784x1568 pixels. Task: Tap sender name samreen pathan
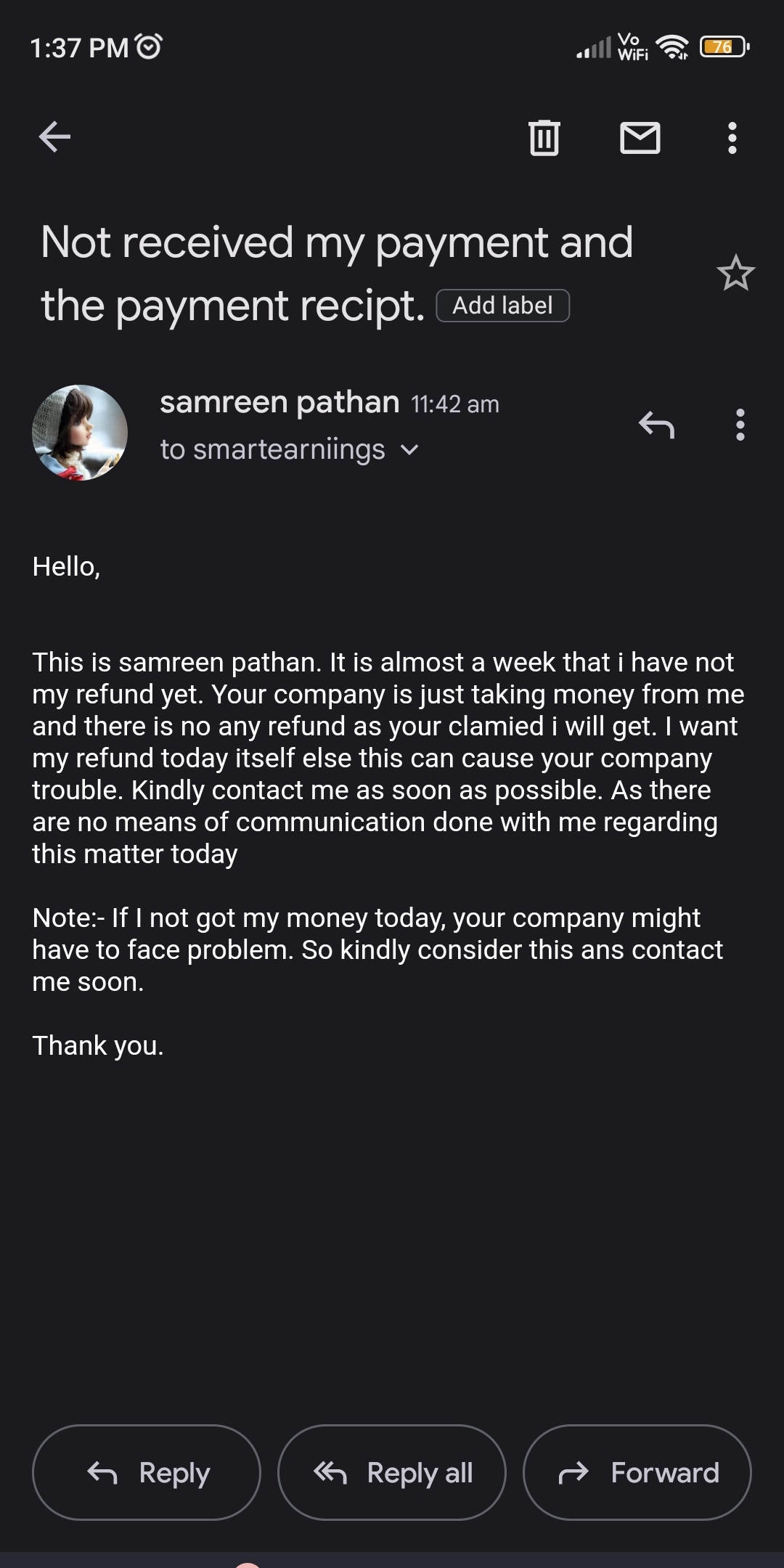click(x=279, y=402)
